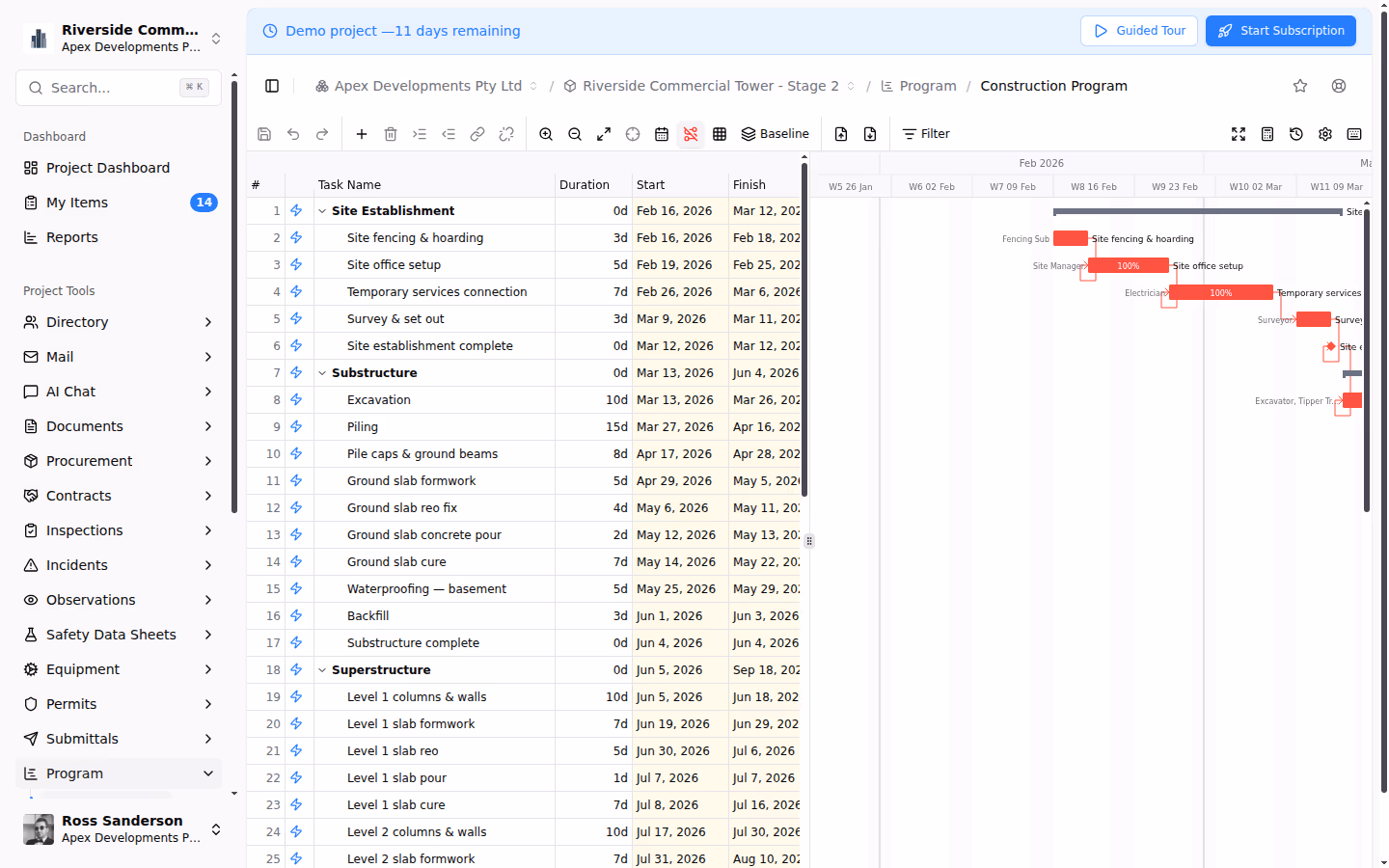Viewport: 1389px width, 868px height.
Task: Toggle the left sidebar panel
Action: click(272, 86)
